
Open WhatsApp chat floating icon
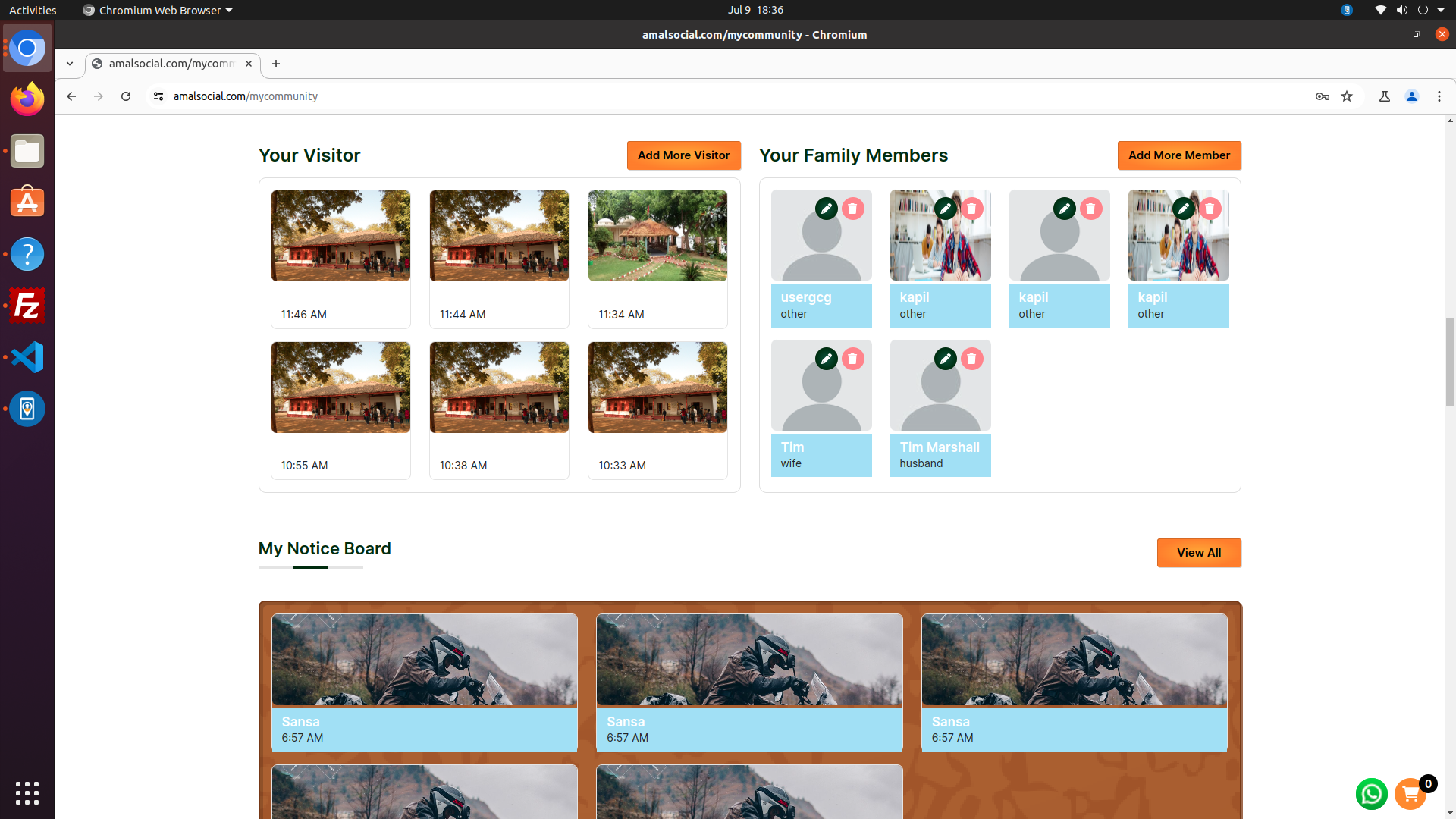(1371, 794)
